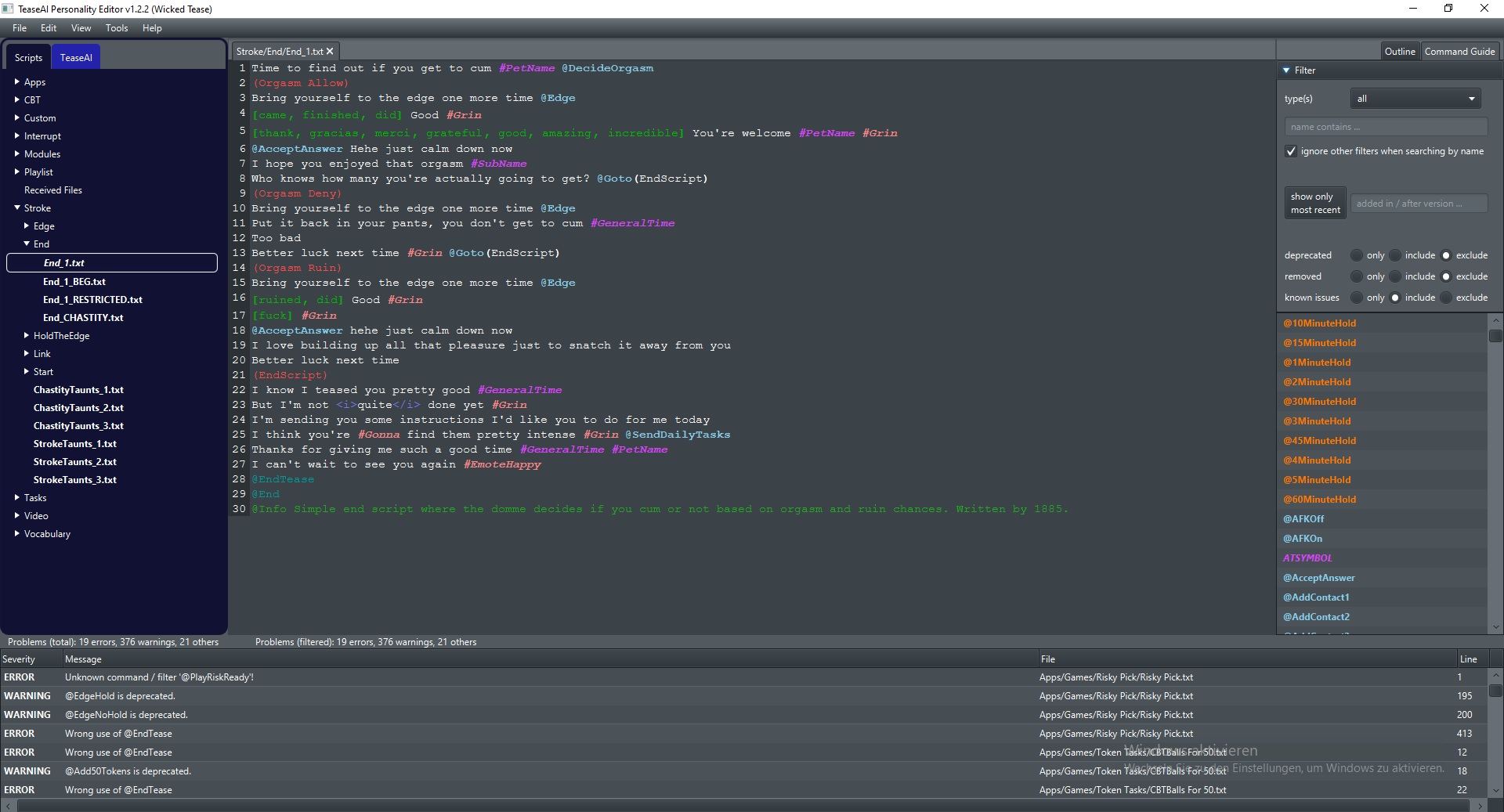Screen dimensions: 1504x812
Task: Expand the Start subfolder
Action: point(27,371)
